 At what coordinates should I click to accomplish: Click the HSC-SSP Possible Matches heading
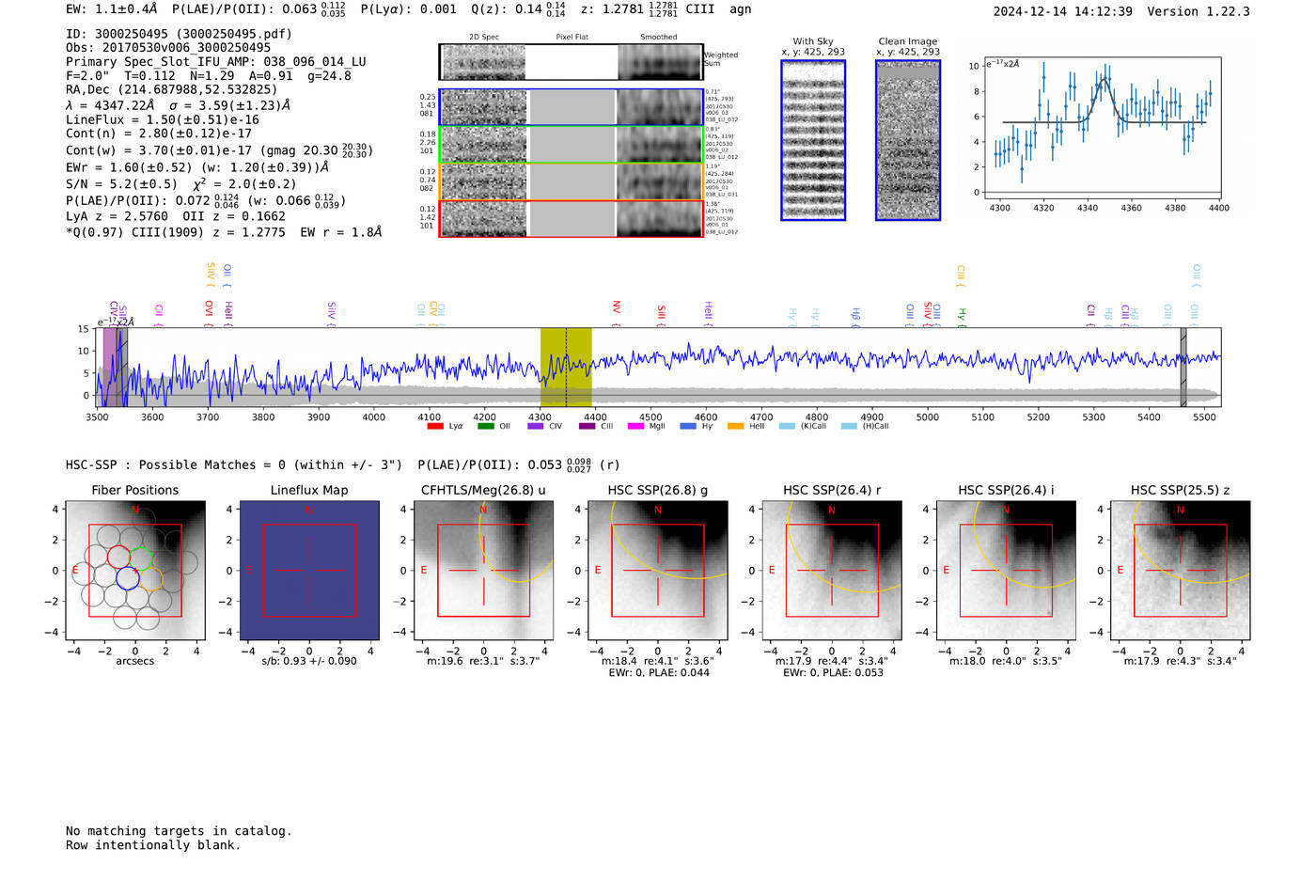[x=234, y=464]
